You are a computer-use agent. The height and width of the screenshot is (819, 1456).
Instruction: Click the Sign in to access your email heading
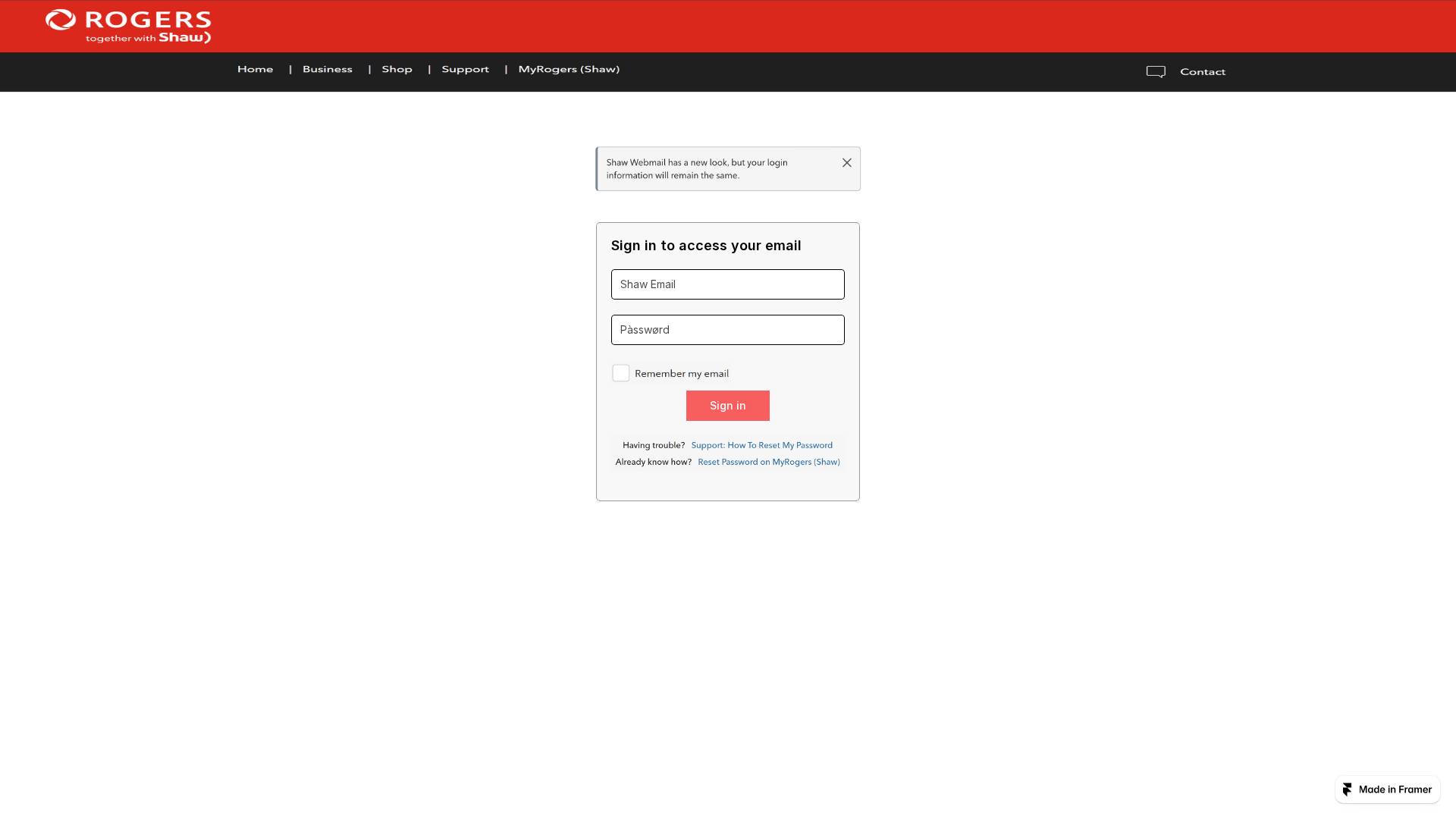706,246
